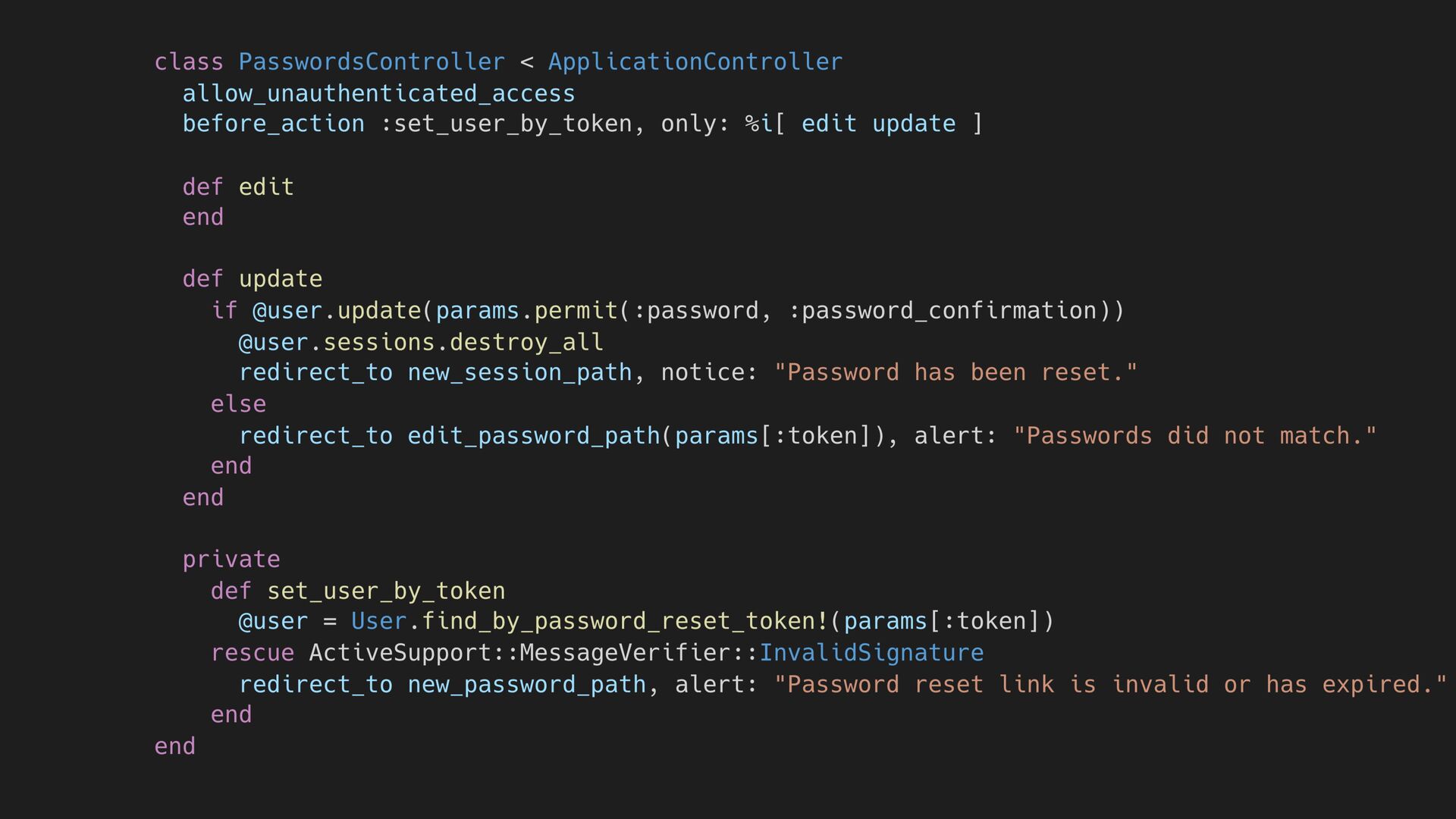
Task: Click the def edit method name
Action: [x=266, y=187]
